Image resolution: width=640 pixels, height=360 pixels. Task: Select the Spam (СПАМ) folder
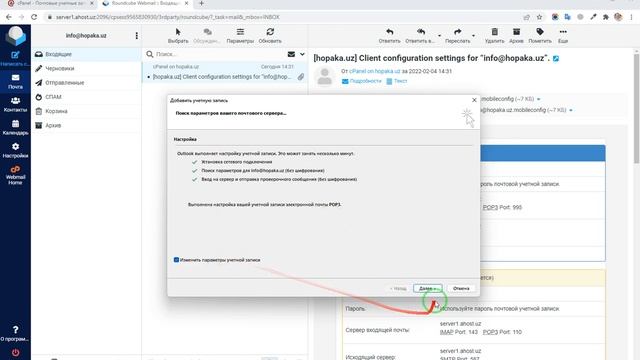(x=86, y=97)
